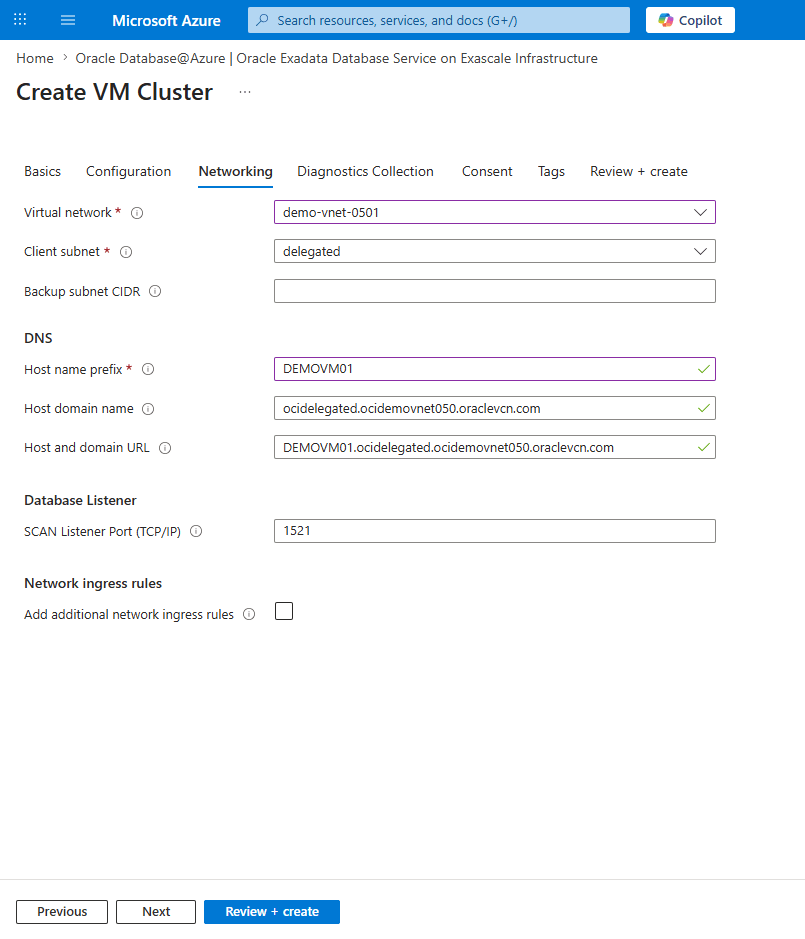This screenshot has width=805, height=939.
Task: Click the Previous button
Action: (x=61, y=911)
